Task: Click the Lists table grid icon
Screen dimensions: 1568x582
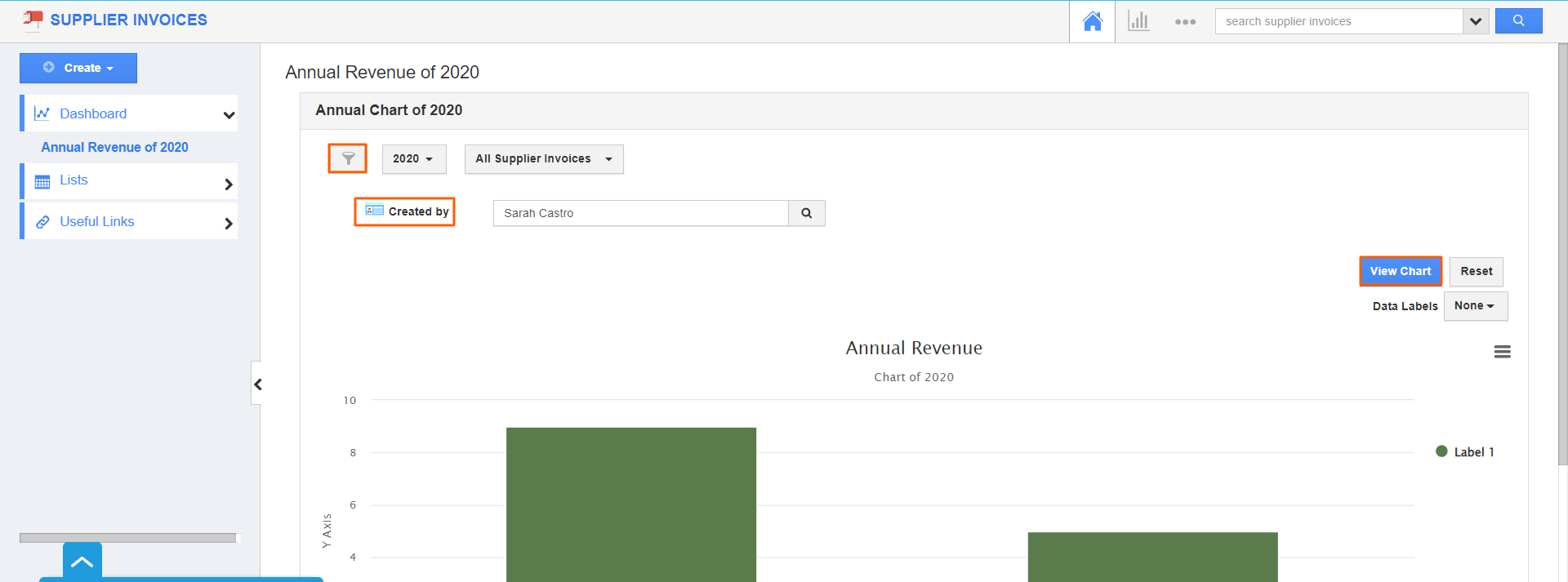Action: [x=42, y=182]
